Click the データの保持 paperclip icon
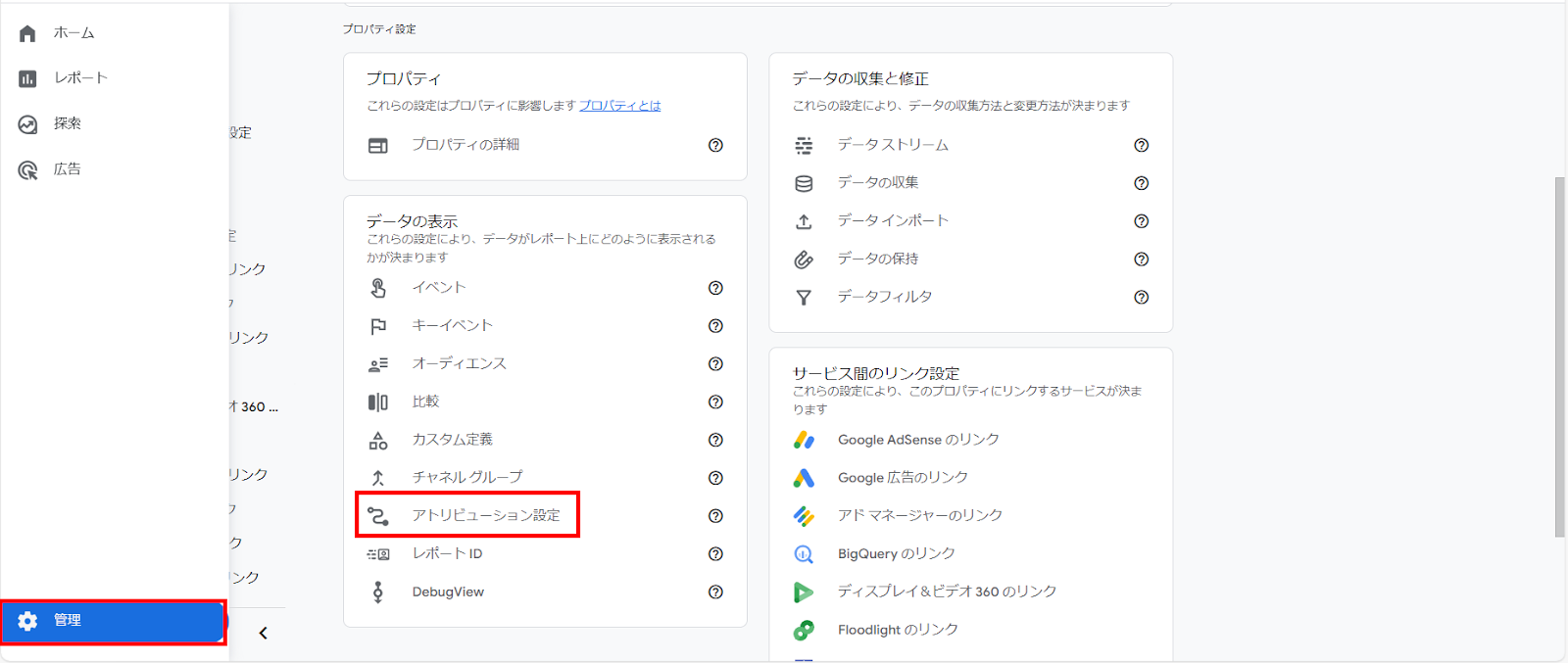This screenshot has height=663, width=1568. click(x=804, y=260)
